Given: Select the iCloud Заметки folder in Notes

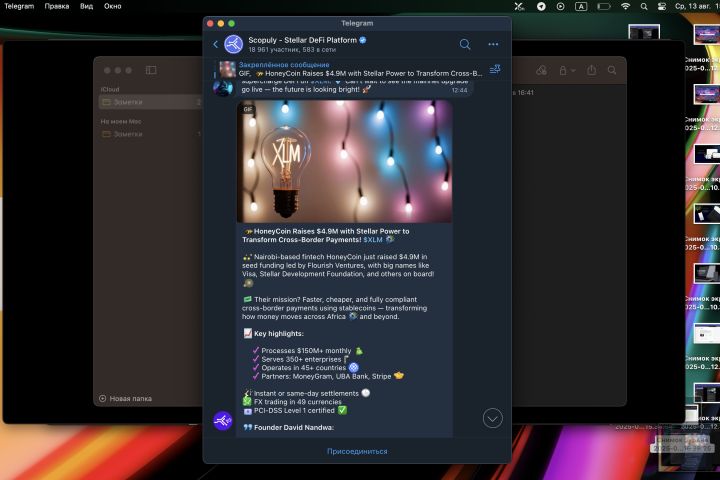Looking at the screenshot, I should point(151,102).
